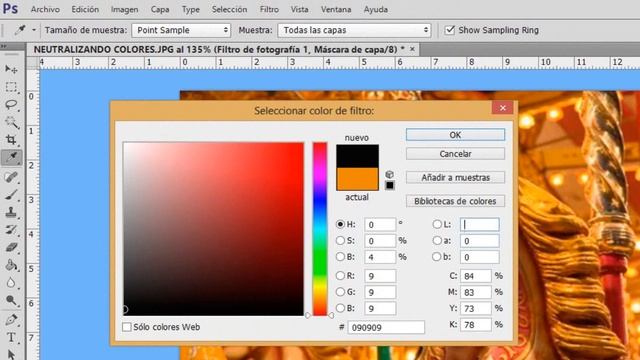Open the Capa menu
This screenshot has height=360, width=640.
pos(160,9)
